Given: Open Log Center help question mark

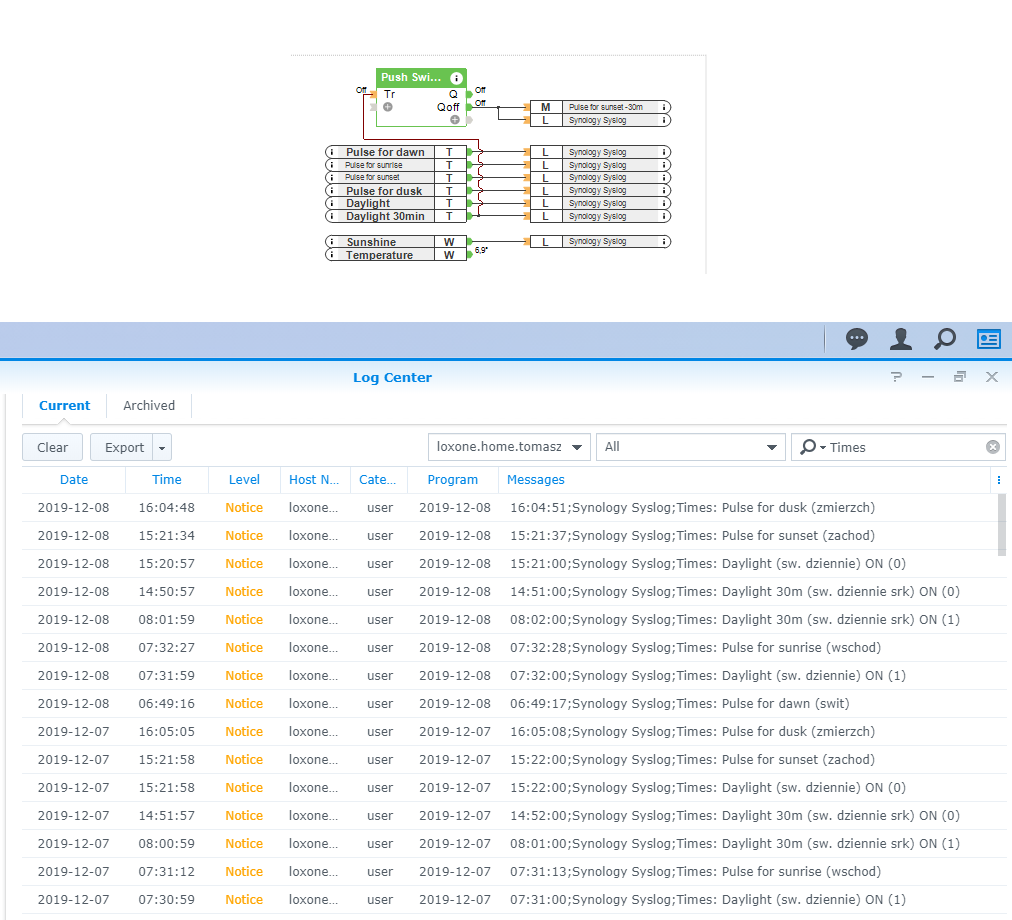Looking at the screenshot, I should [896, 377].
